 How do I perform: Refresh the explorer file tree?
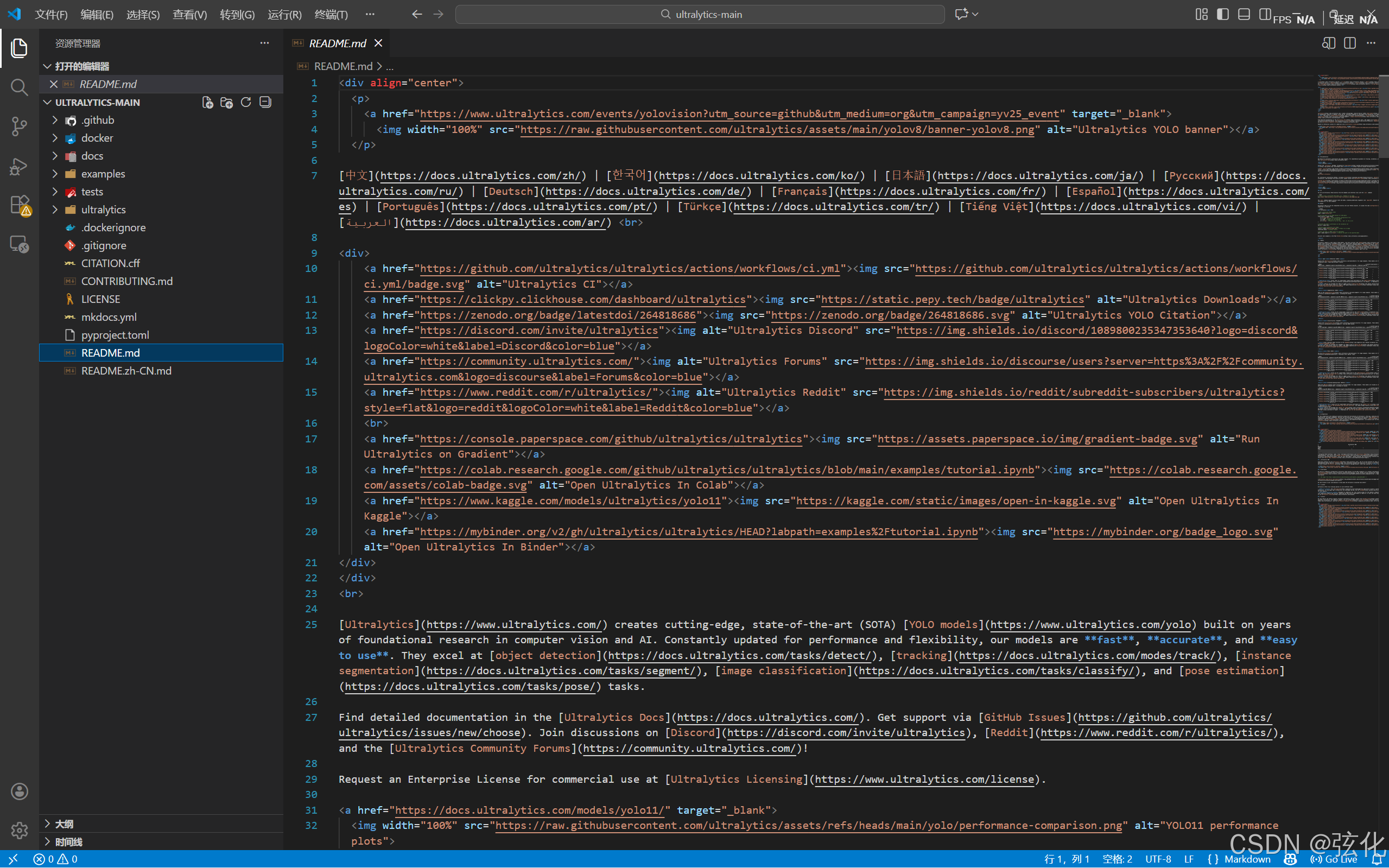(x=246, y=102)
